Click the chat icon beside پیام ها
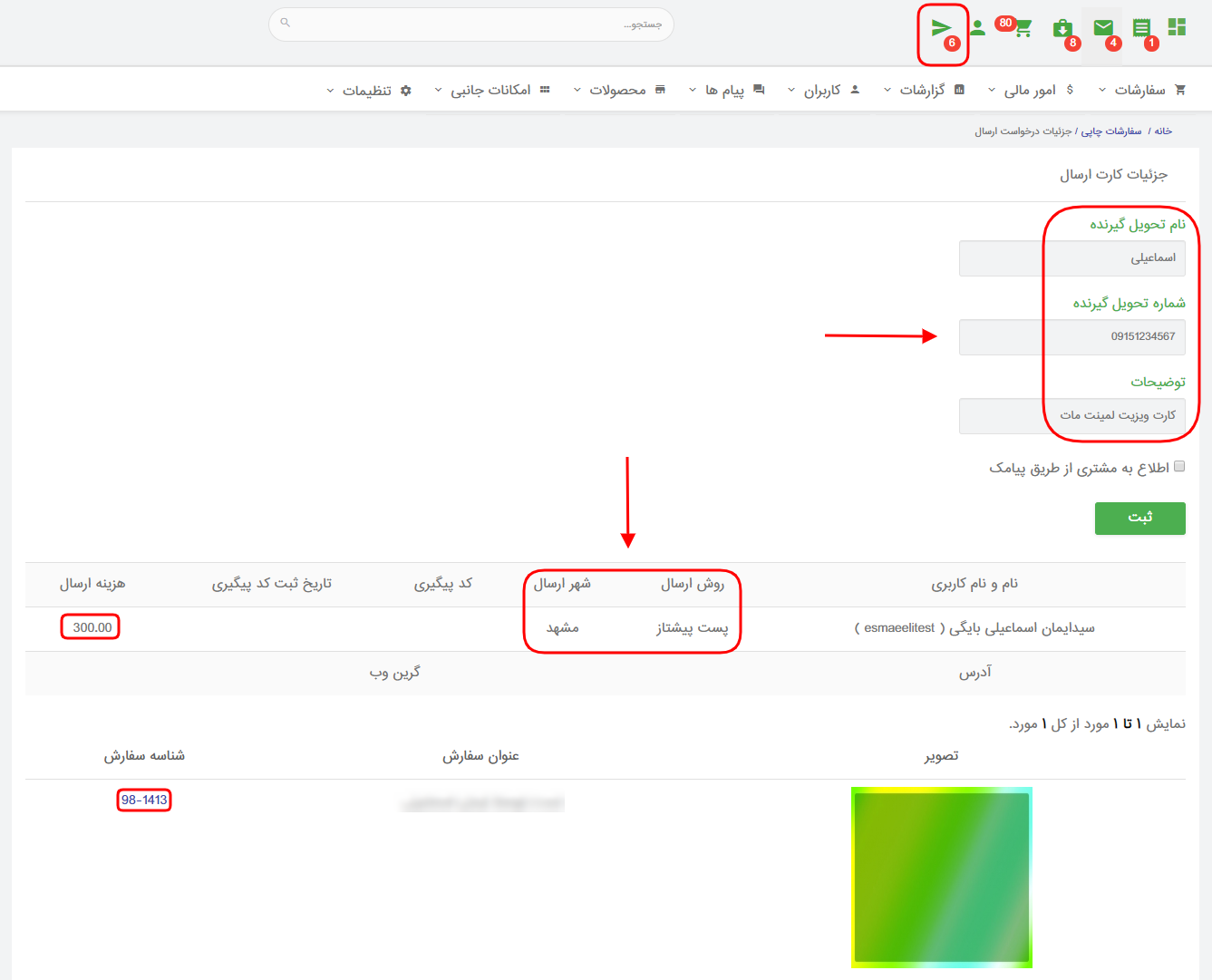1212x980 pixels. pos(759,90)
